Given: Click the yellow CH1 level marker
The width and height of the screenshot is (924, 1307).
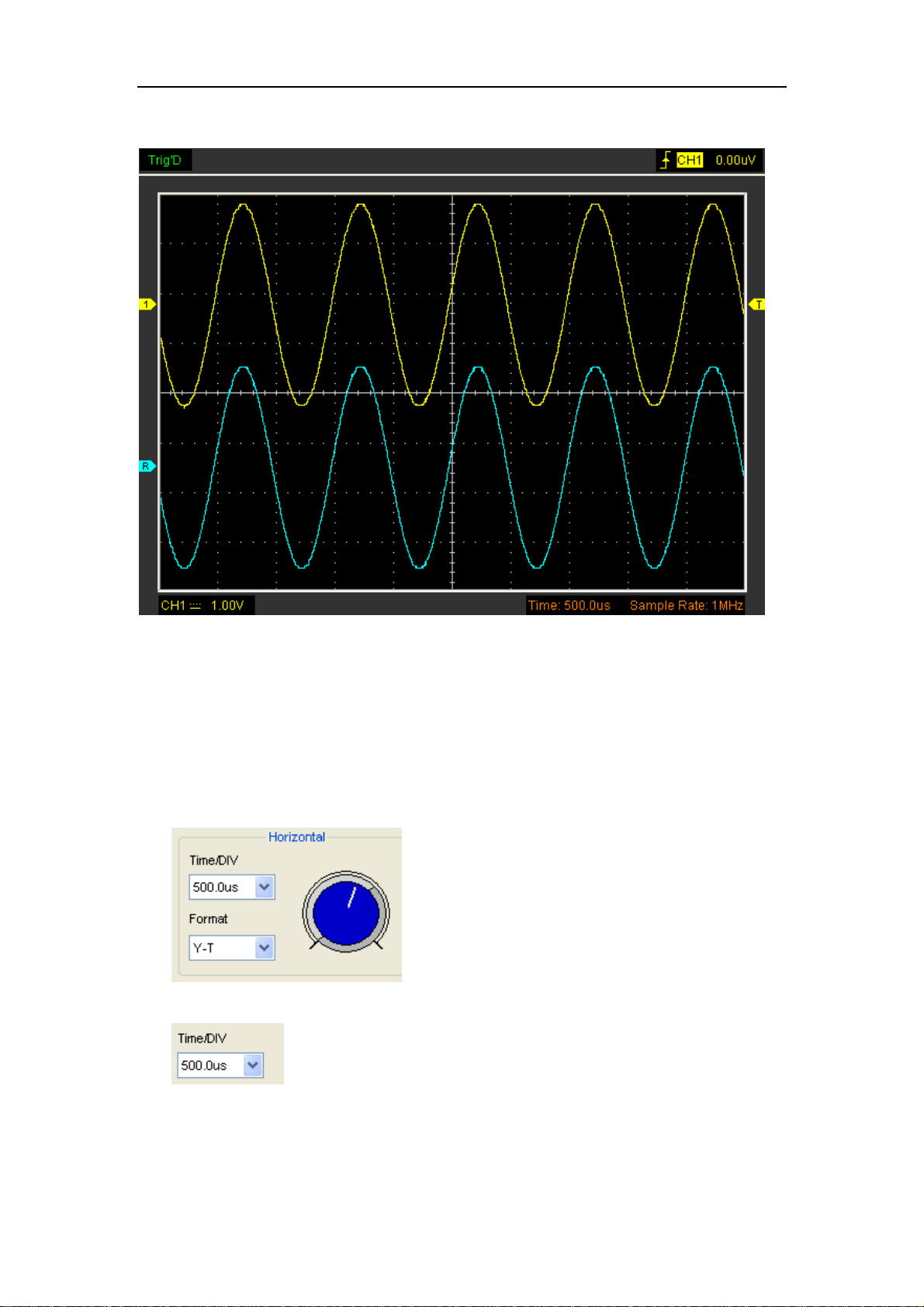Looking at the screenshot, I should [147, 305].
